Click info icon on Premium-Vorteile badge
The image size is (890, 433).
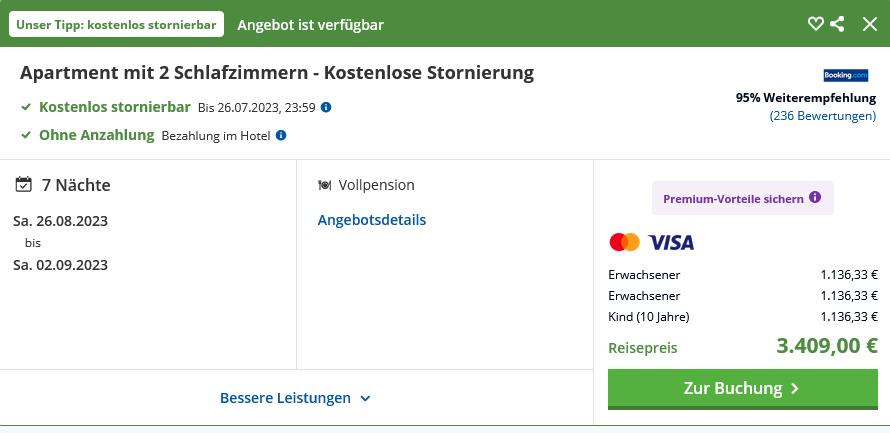click(815, 198)
